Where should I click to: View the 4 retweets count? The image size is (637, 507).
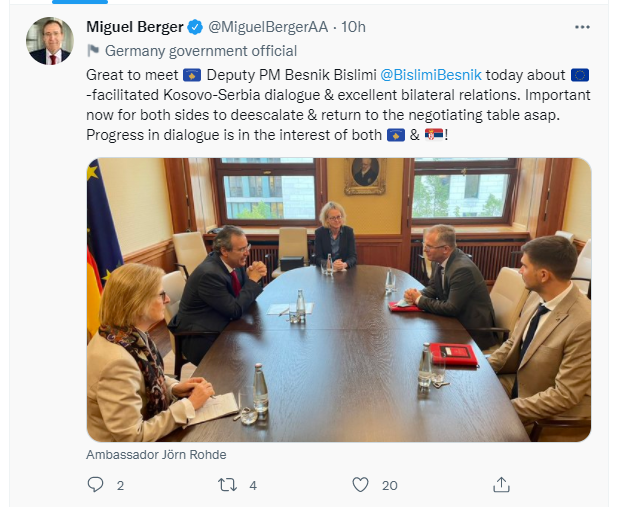pyautogui.click(x=253, y=485)
